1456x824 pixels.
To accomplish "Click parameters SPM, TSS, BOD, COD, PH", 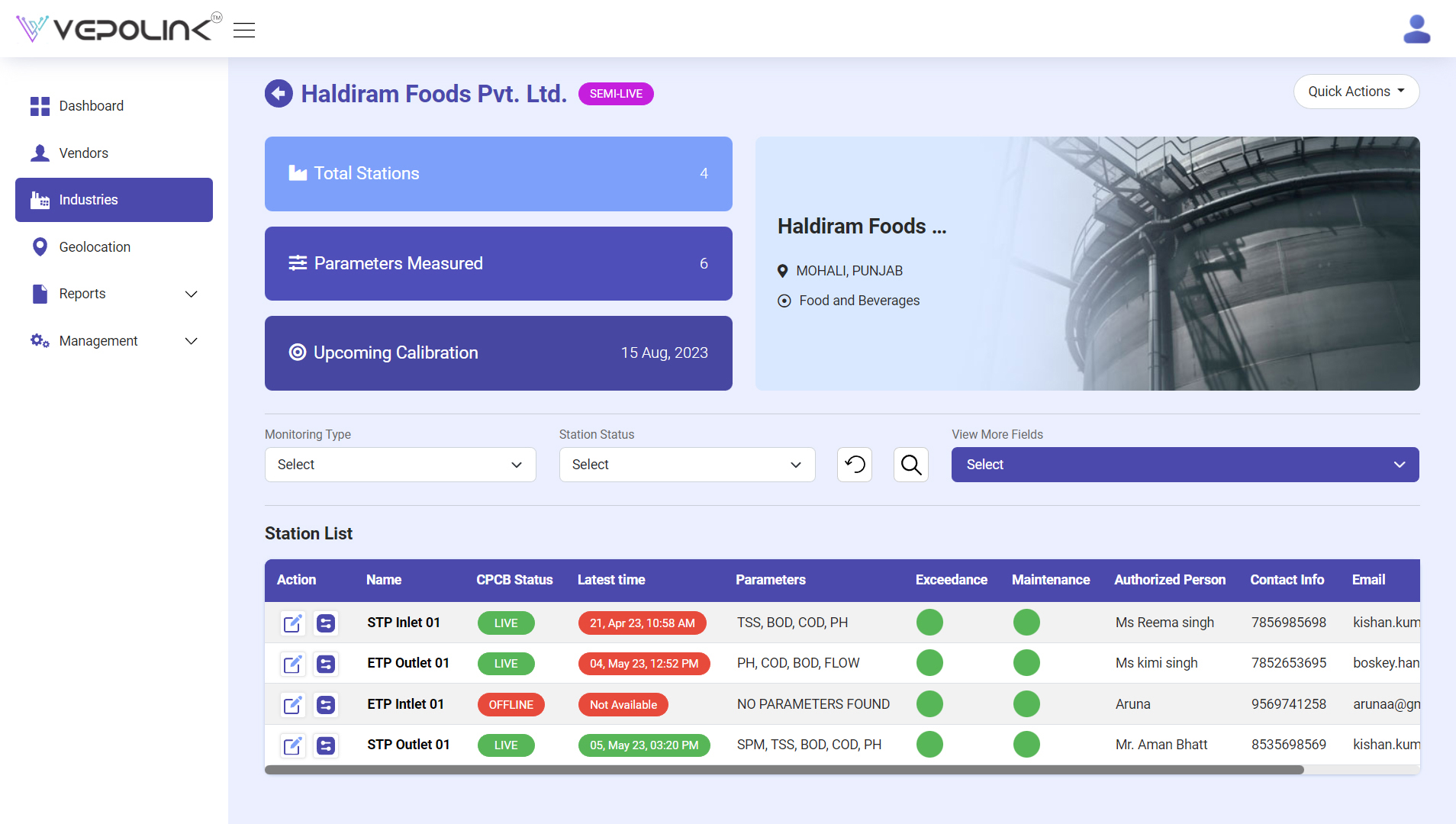I will click(809, 745).
